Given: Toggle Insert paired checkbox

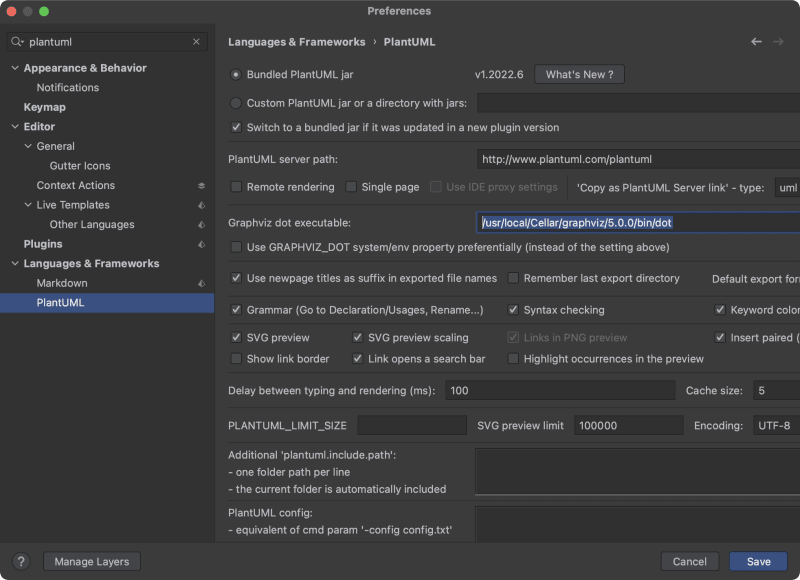Looking at the screenshot, I should pos(720,337).
